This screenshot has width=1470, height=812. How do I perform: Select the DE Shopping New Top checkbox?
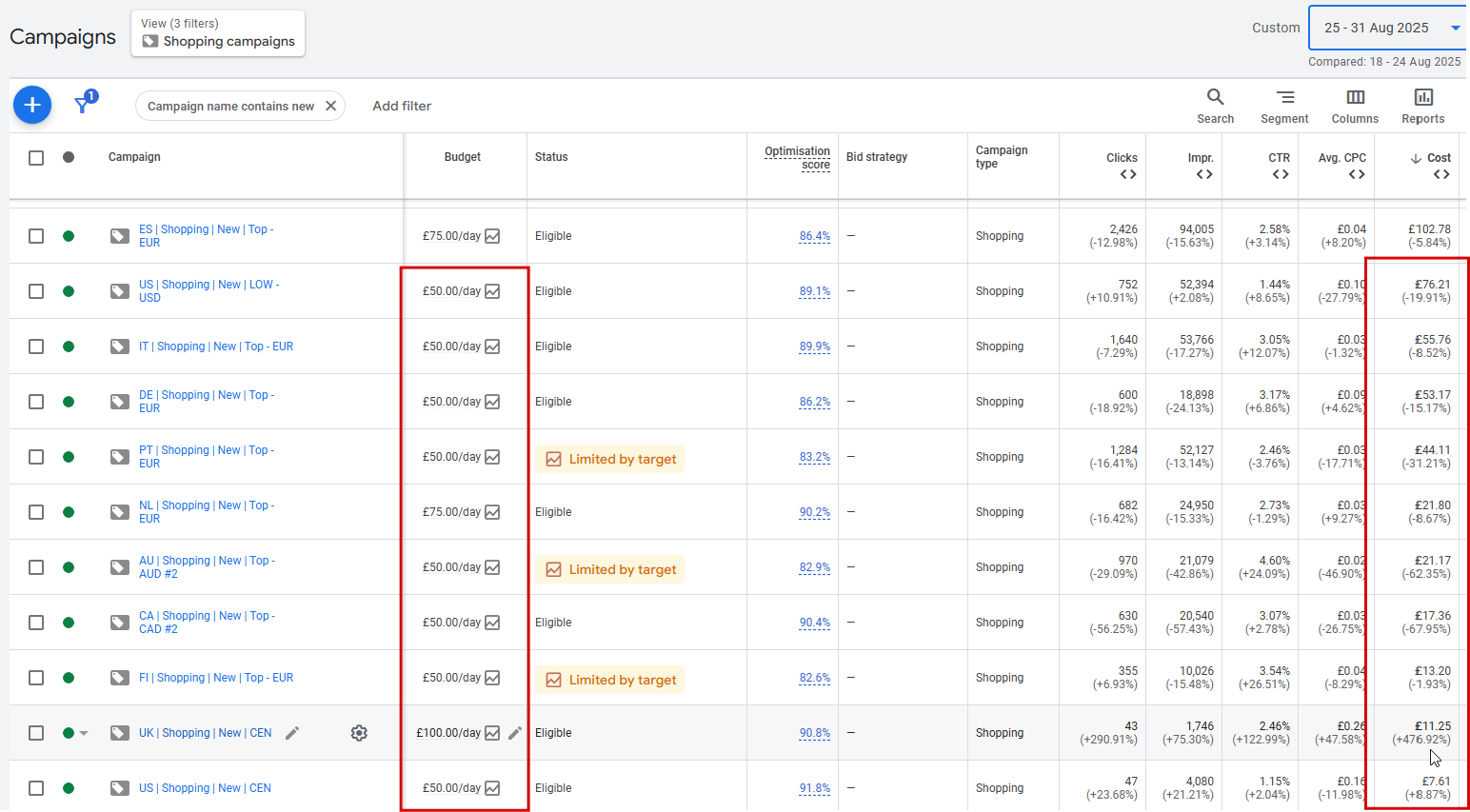coord(36,402)
